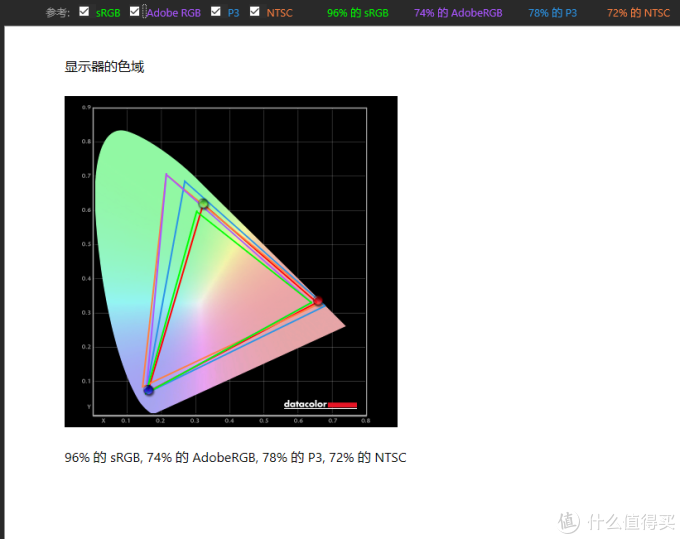
Task: Select the '显示器的色域' heading text
Action: tap(104, 67)
